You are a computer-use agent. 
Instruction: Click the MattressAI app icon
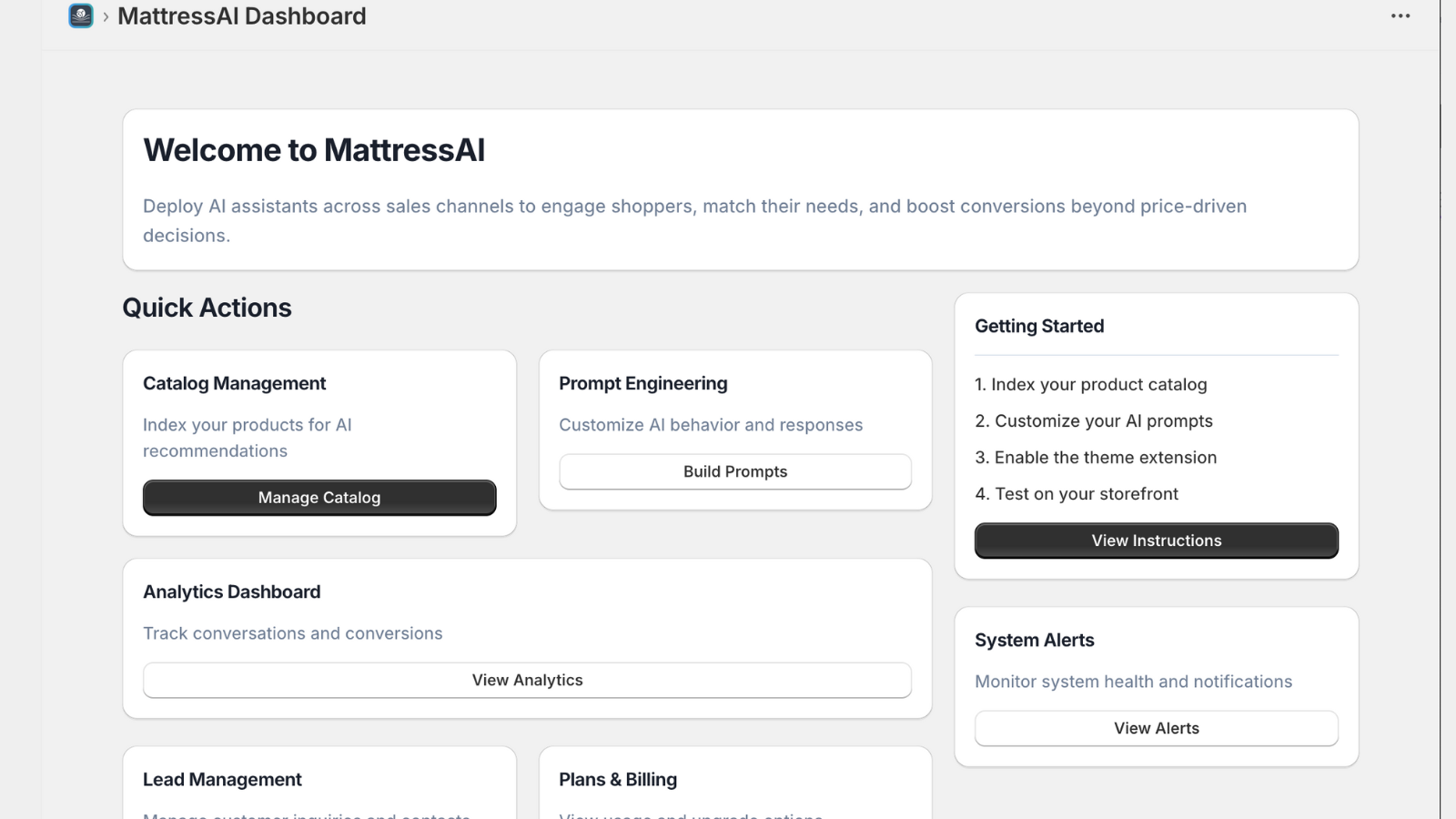click(x=80, y=15)
